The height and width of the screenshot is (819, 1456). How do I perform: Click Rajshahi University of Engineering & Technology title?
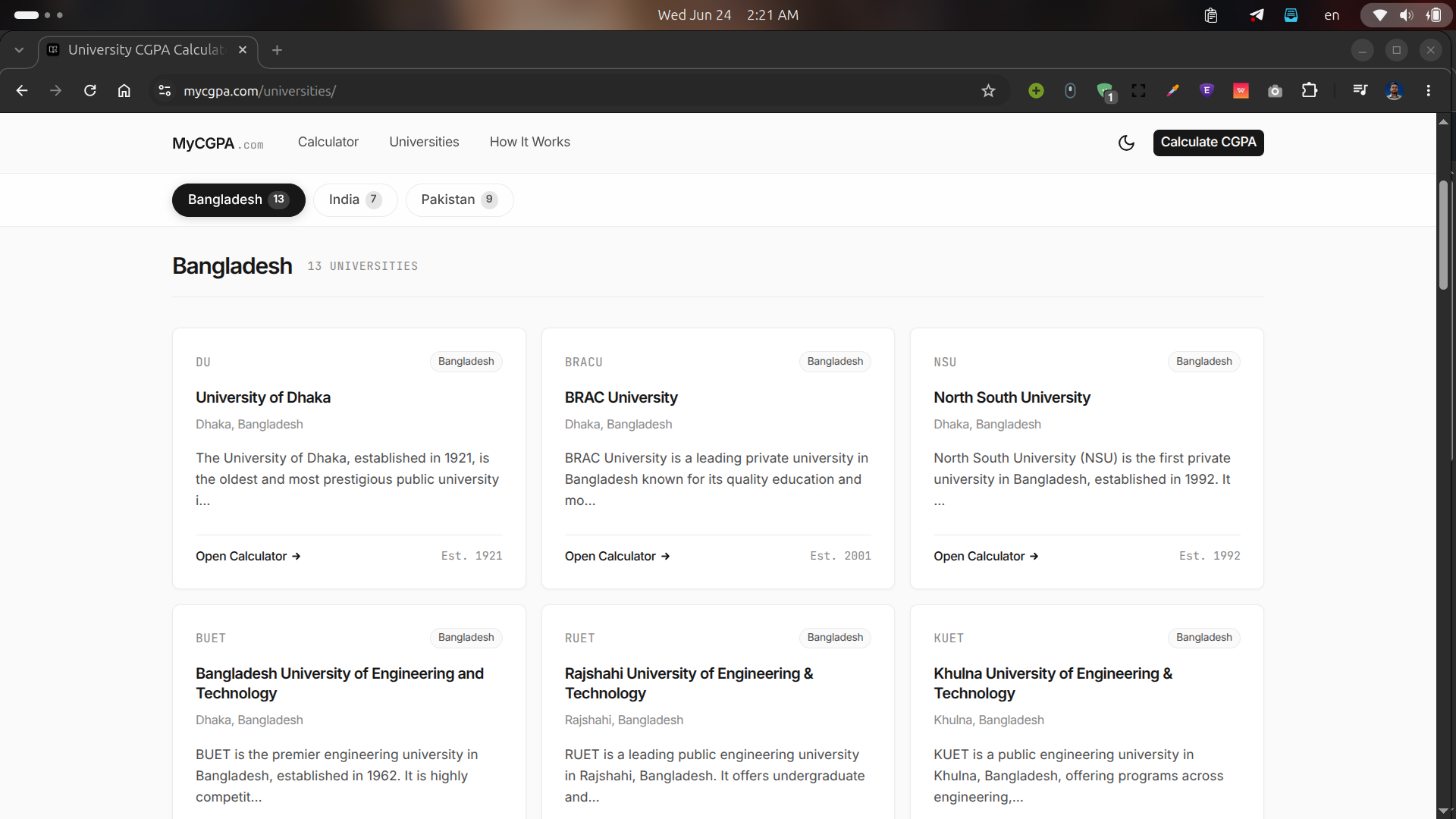pyautogui.click(x=689, y=683)
